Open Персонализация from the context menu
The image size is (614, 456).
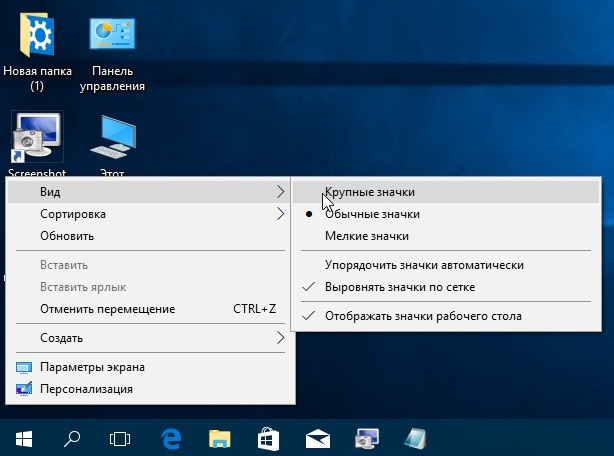click(150, 389)
